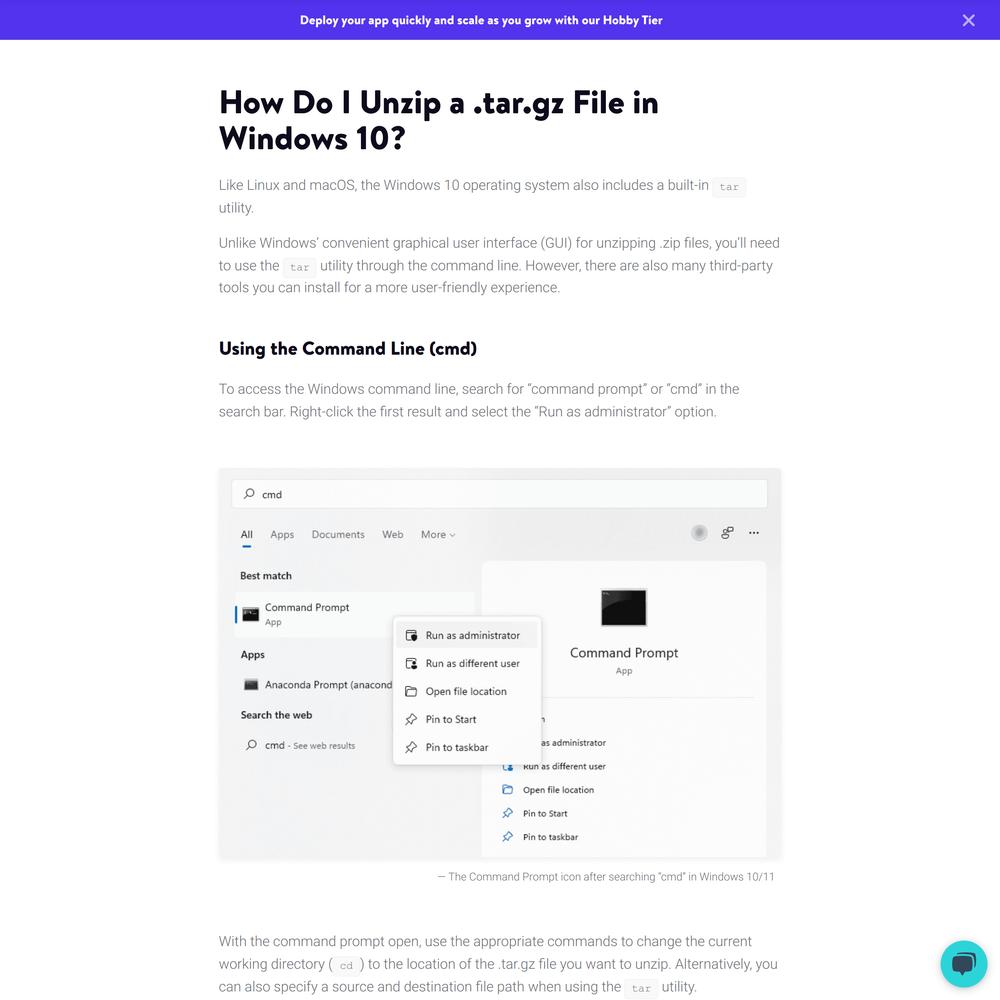
Task: Click the cmd search input field
Action: 499,494
